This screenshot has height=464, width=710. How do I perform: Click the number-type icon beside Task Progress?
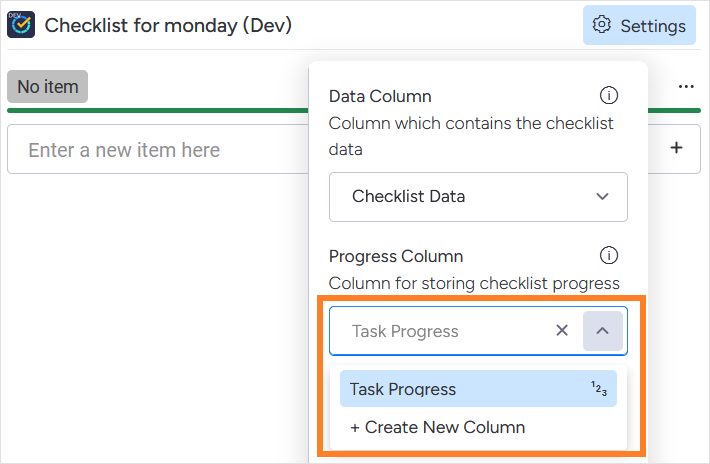598,389
